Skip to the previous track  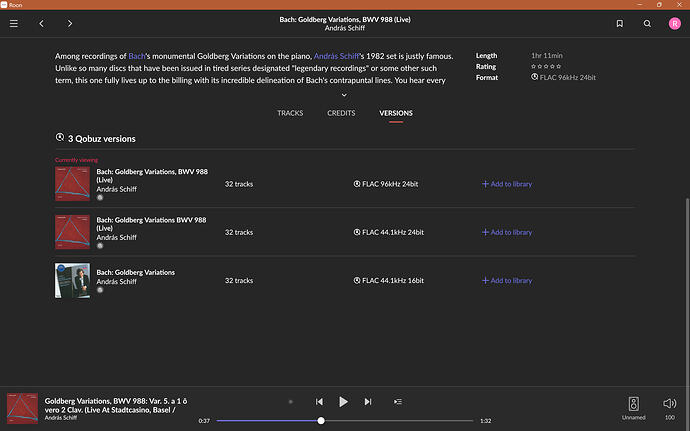click(x=319, y=402)
